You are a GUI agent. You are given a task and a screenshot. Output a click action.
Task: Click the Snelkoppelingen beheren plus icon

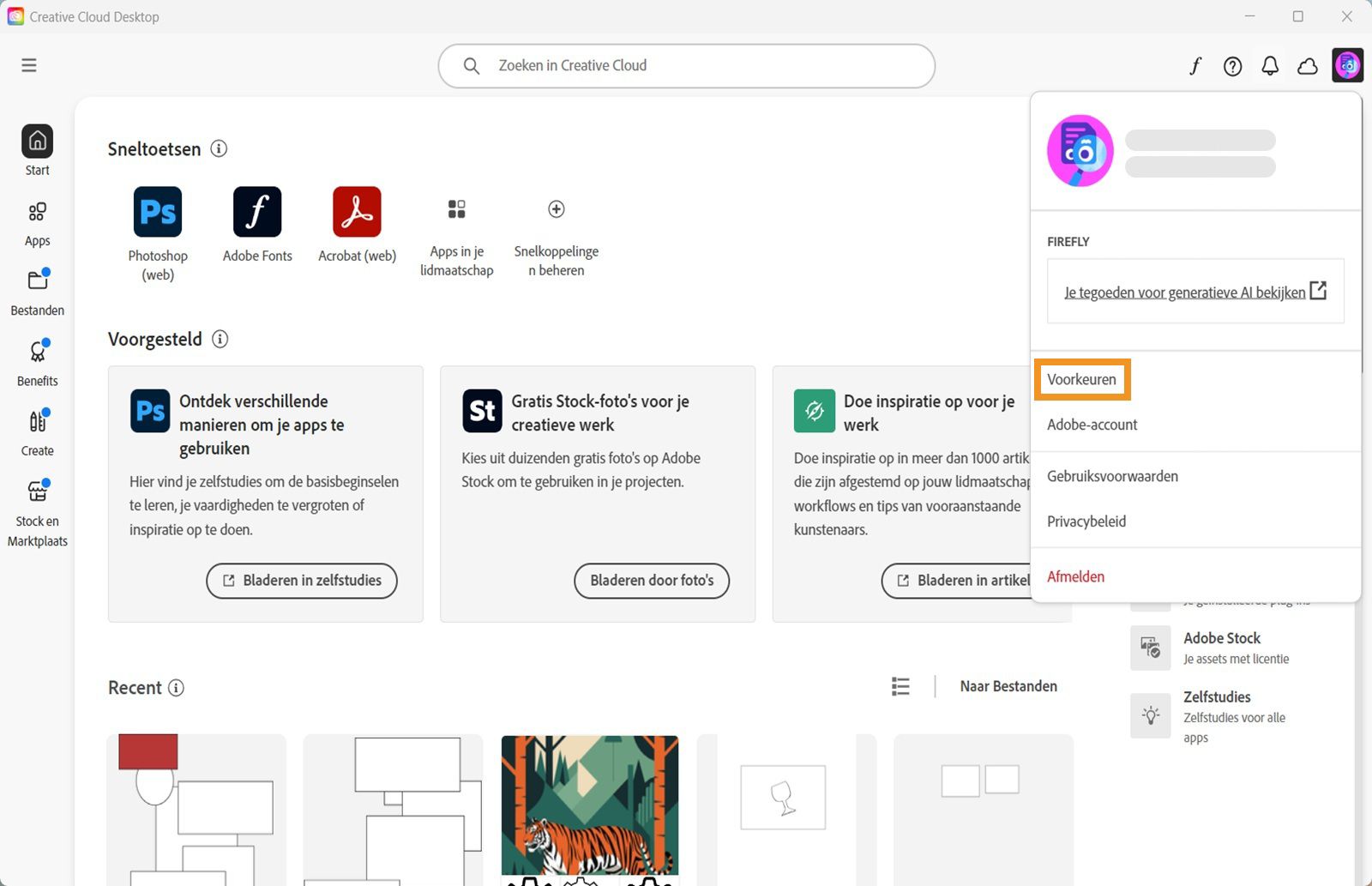click(556, 208)
